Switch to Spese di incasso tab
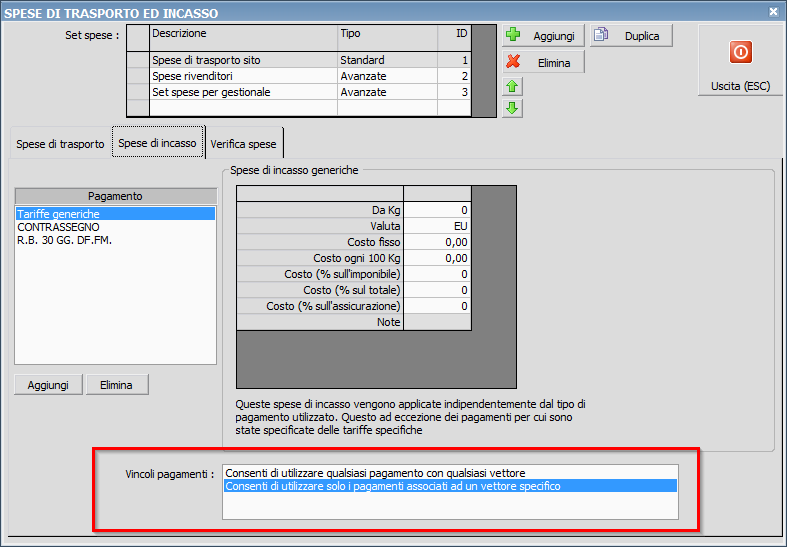787x547 pixels. click(158, 143)
